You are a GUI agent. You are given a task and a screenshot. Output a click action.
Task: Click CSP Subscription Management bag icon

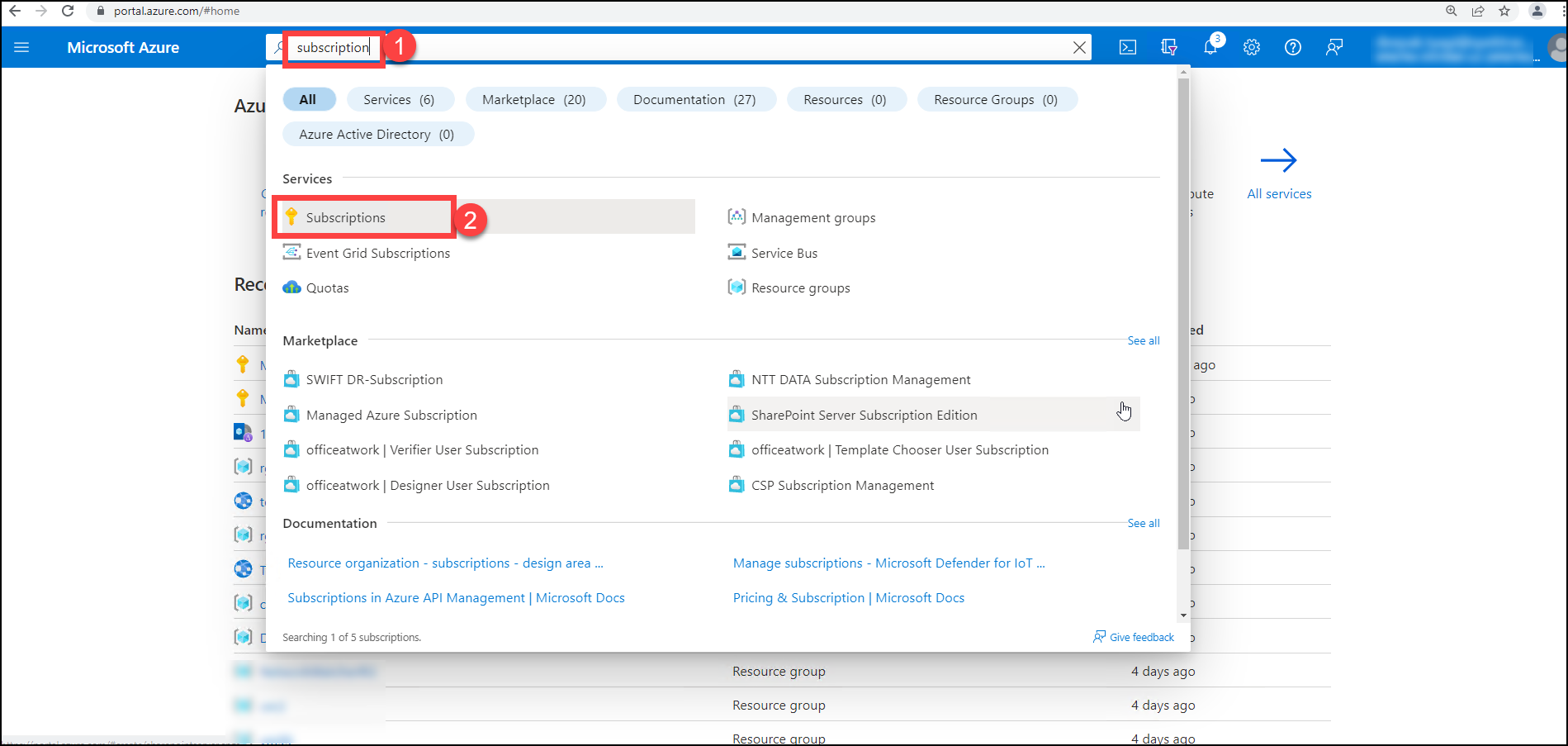(737, 485)
